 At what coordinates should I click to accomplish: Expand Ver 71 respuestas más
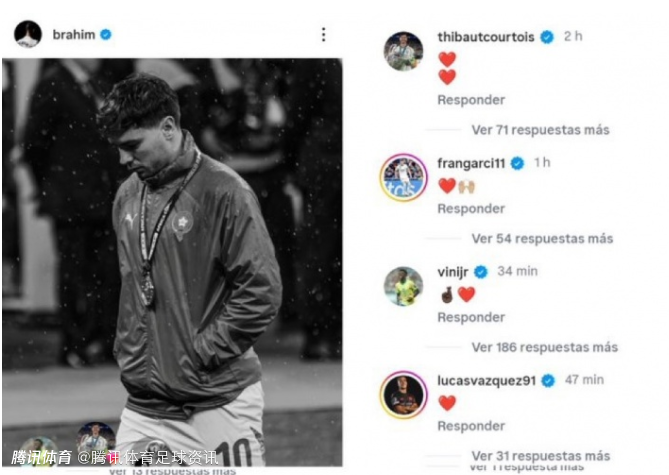click(540, 130)
